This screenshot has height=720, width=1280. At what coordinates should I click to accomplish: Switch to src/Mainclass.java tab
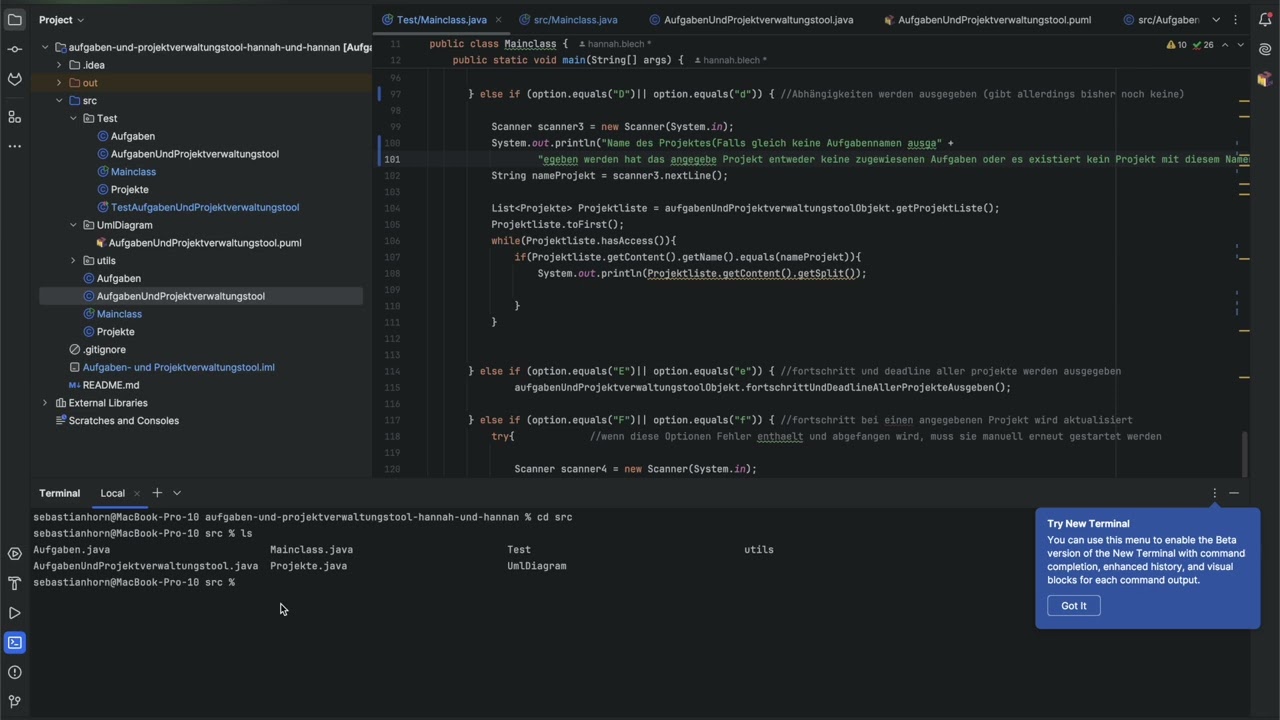pyautogui.click(x=569, y=20)
